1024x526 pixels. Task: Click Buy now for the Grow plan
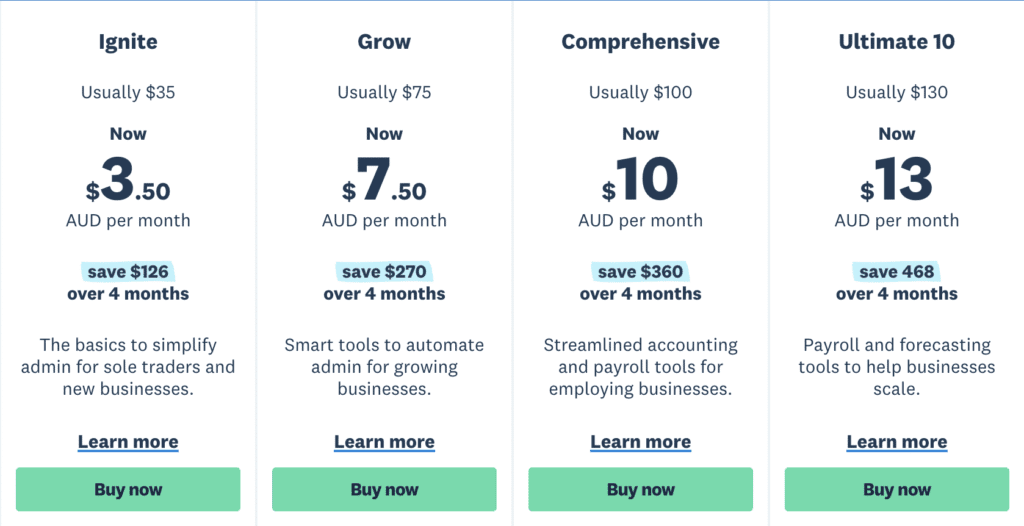coord(384,489)
